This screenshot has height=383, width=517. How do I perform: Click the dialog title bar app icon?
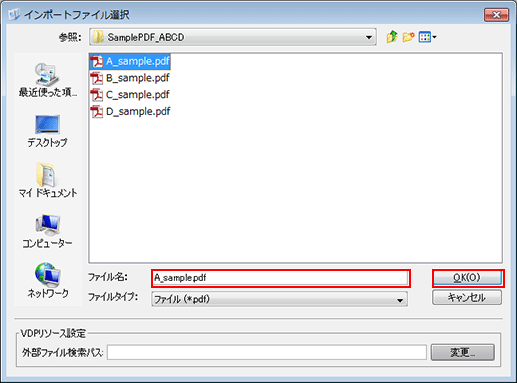[x=13, y=14]
